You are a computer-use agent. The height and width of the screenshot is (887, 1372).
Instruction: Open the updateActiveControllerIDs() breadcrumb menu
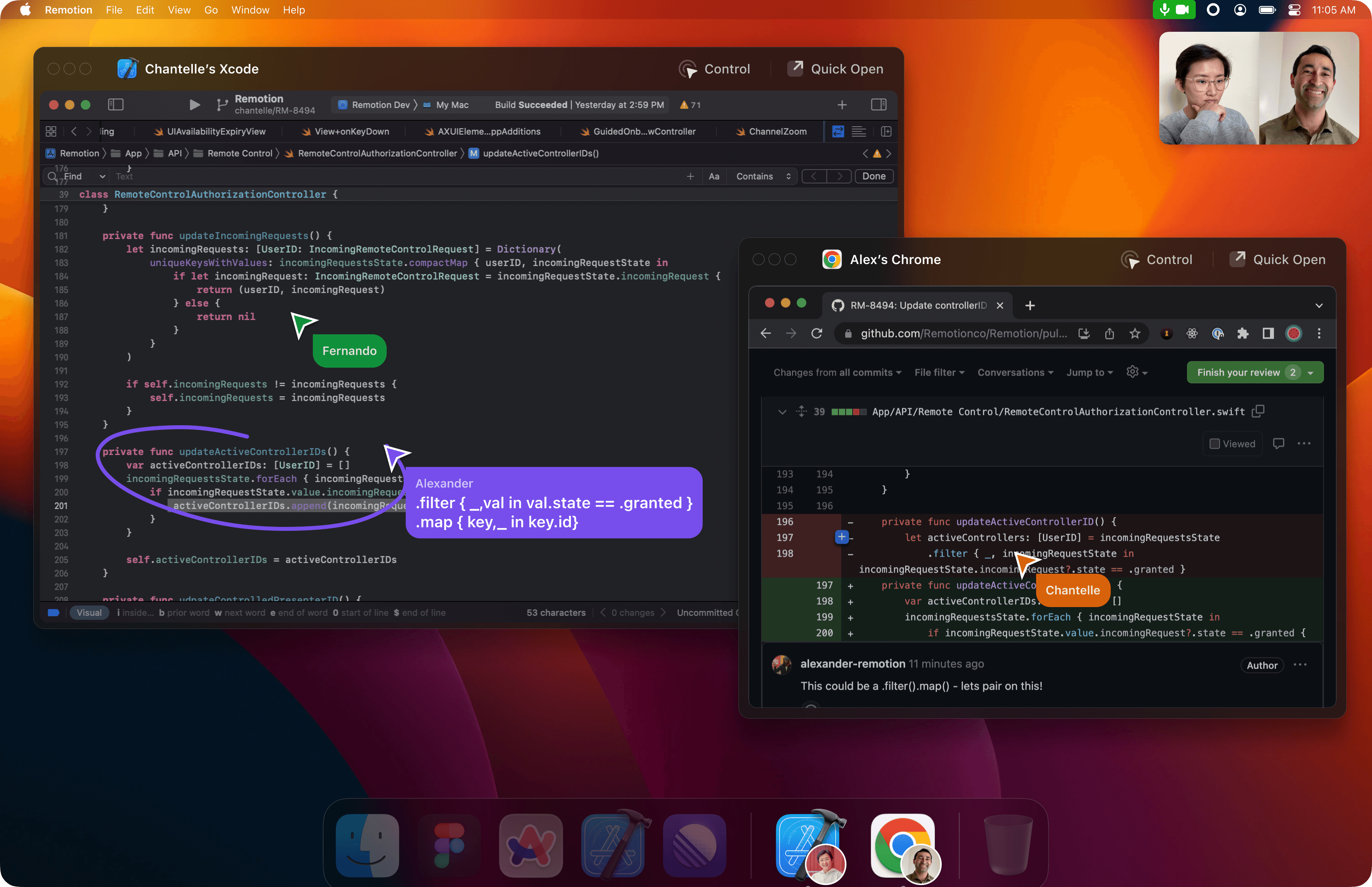[x=534, y=153]
